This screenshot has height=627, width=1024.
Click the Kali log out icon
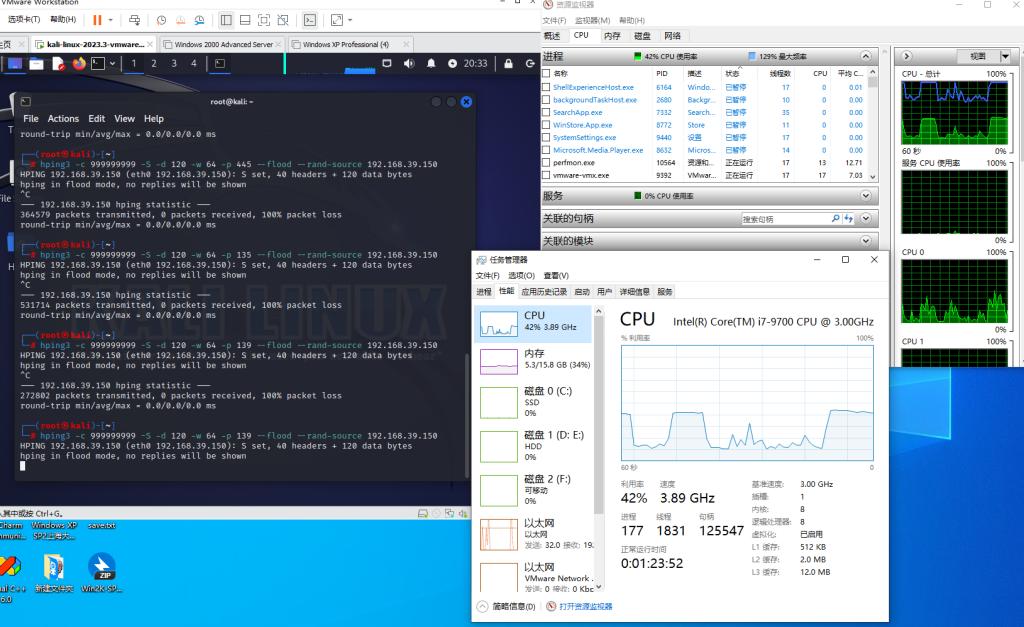click(x=530, y=63)
